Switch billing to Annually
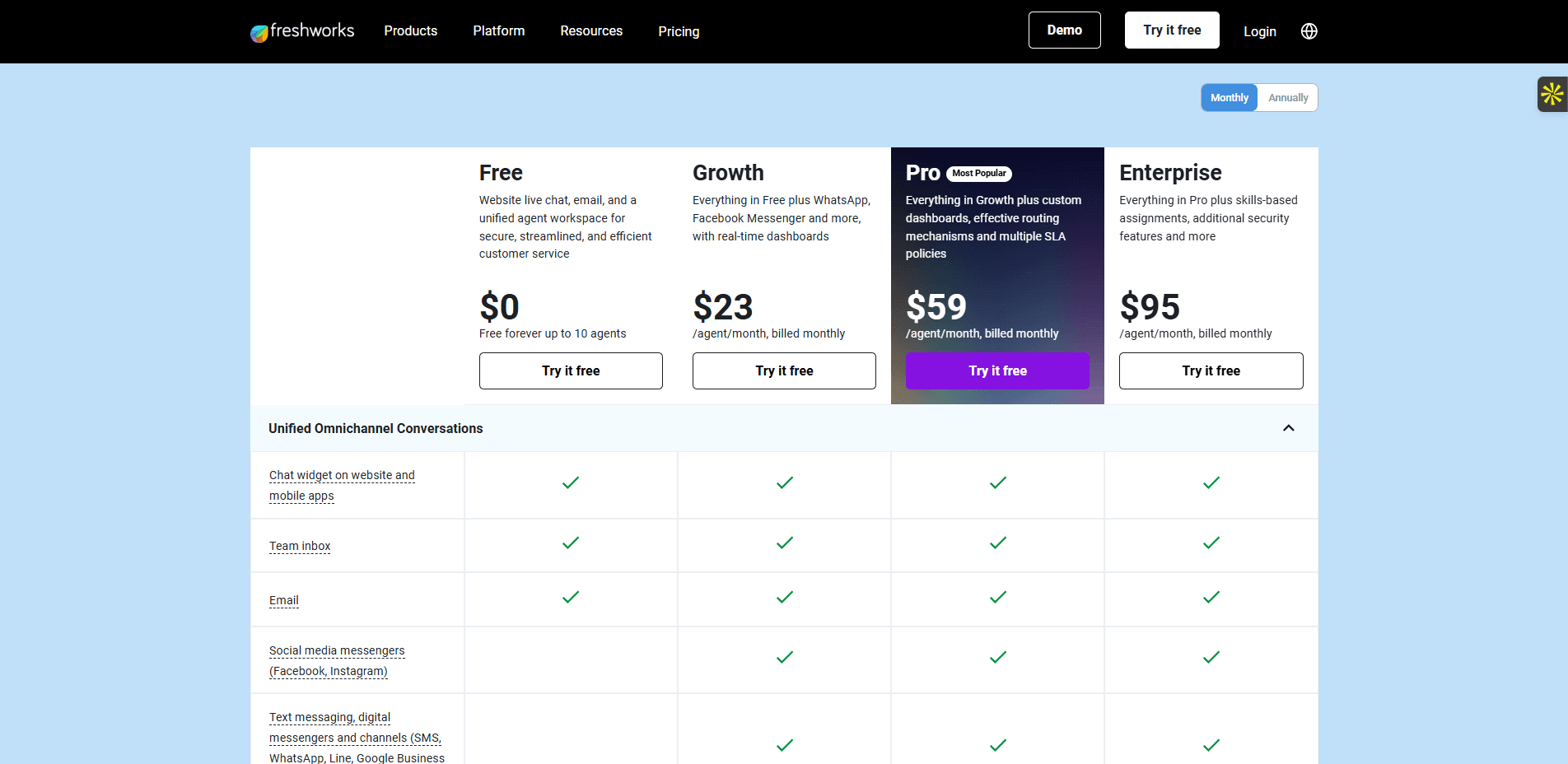Viewport: 1568px width, 764px height. coord(1287,97)
